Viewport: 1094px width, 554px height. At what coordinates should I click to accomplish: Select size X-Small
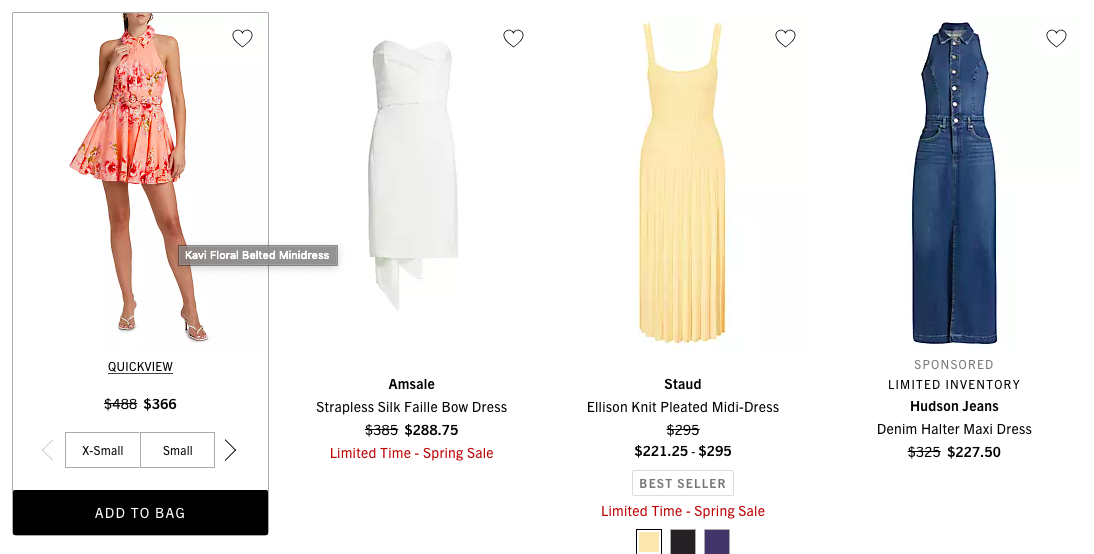pyautogui.click(x=103, y=450)
